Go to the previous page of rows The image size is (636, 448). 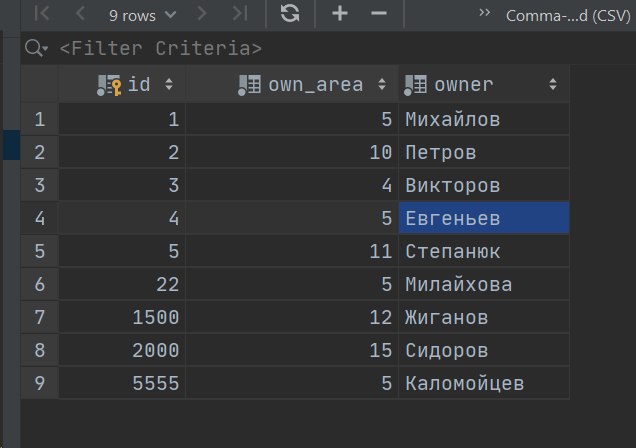point(80,14)
